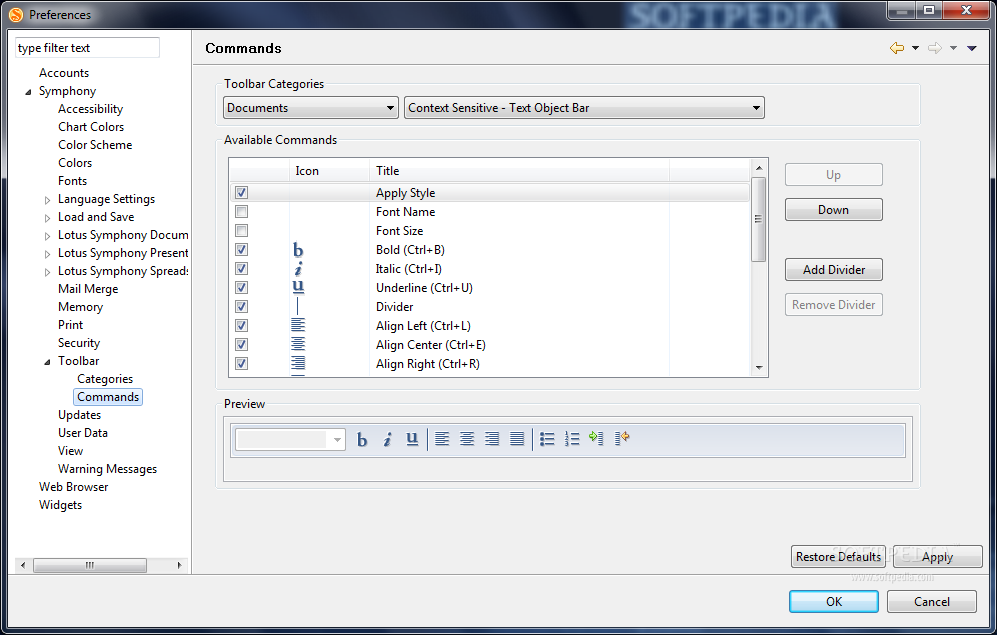
Task: Click the bulleted list icon in Preview toolbar
Action: coord(547,439)
